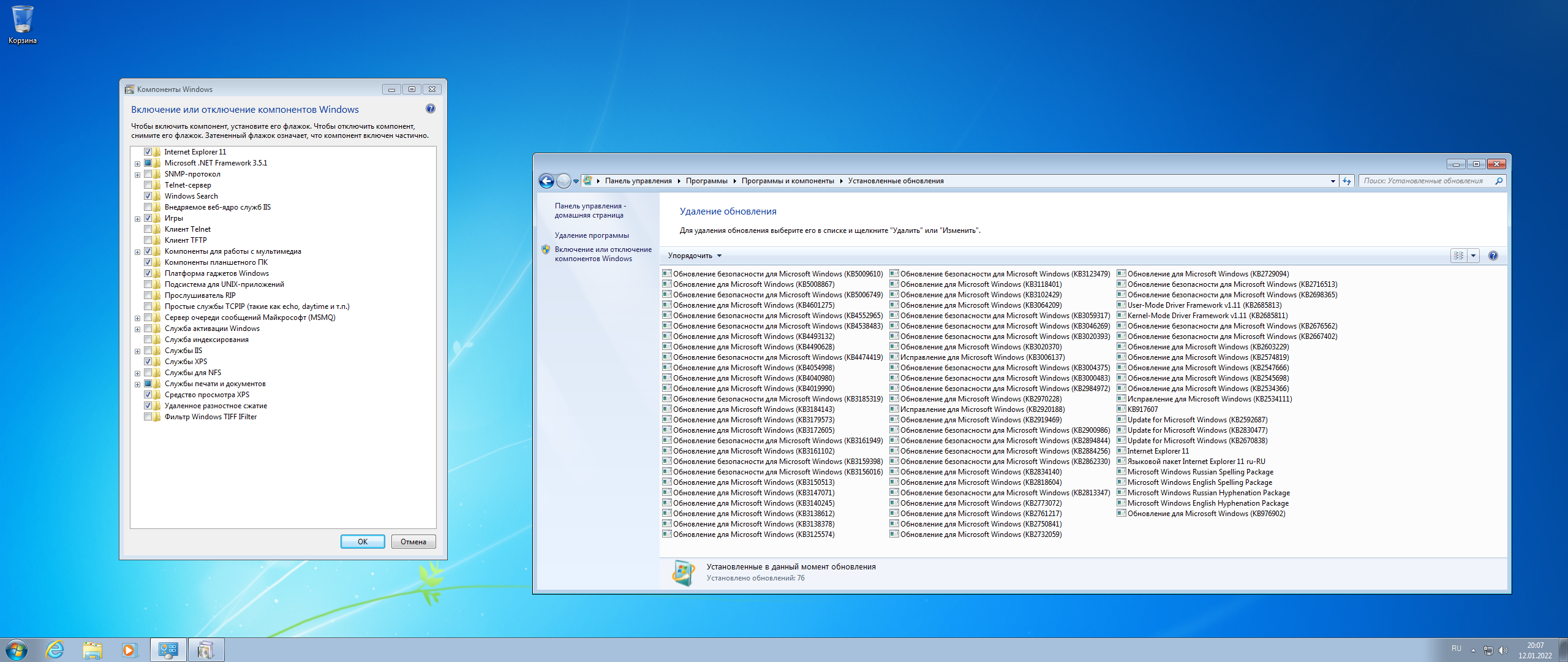This screenshot has height=662, width=1568.
Task: Click the installed updates summary icon at bottom
Action: pyautogui.click(x=683, y=573)
